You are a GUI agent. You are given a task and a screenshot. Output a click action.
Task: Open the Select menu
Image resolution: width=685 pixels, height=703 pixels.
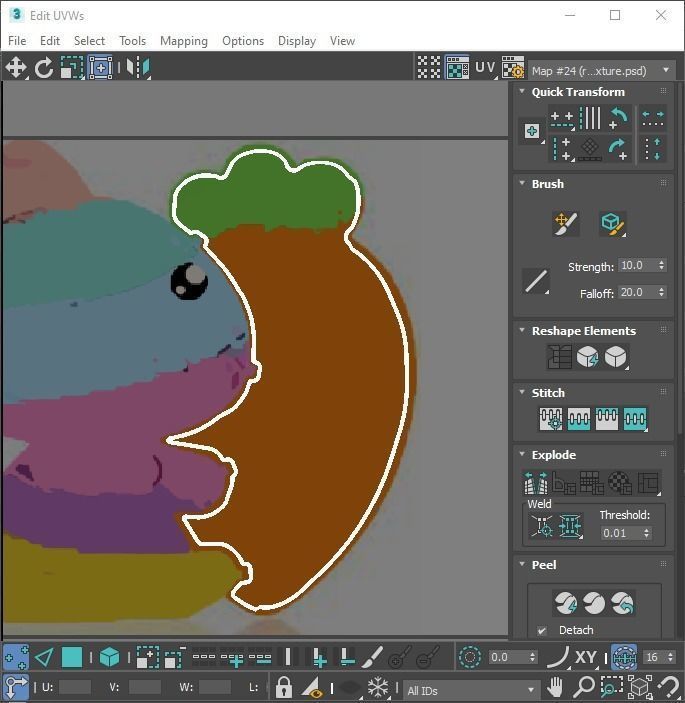89,41
